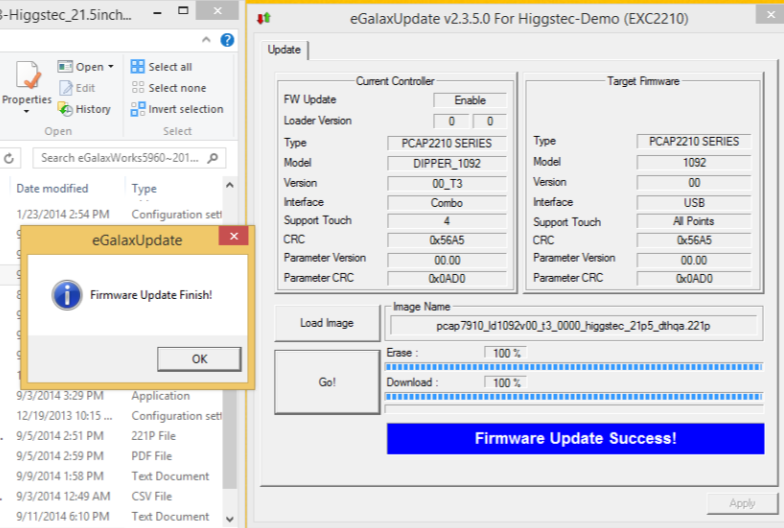
Task: Sort files by Date modified column header
Action: 52,188
